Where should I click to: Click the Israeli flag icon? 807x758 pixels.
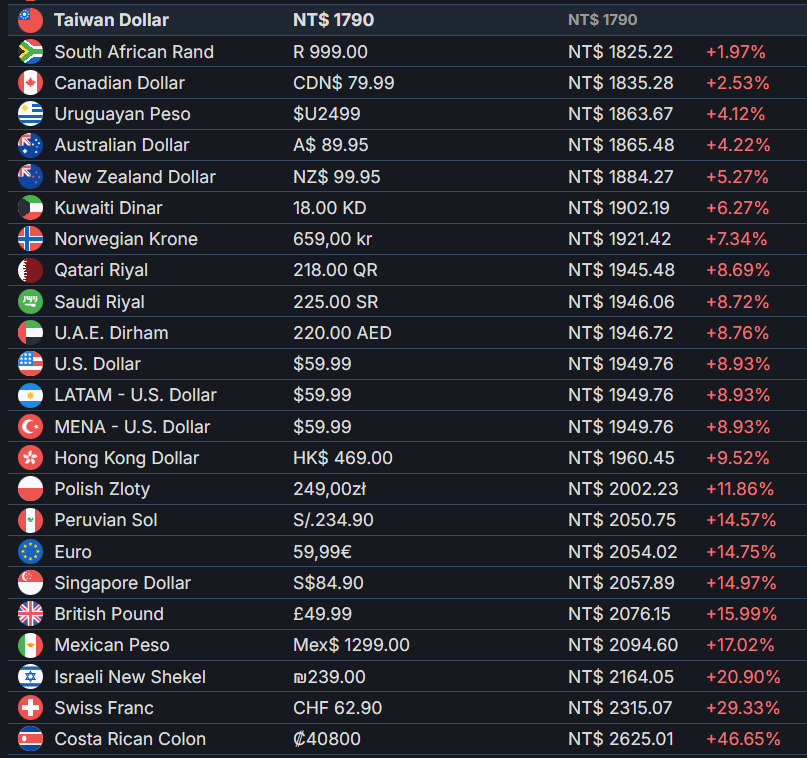(x=30, y=677)
